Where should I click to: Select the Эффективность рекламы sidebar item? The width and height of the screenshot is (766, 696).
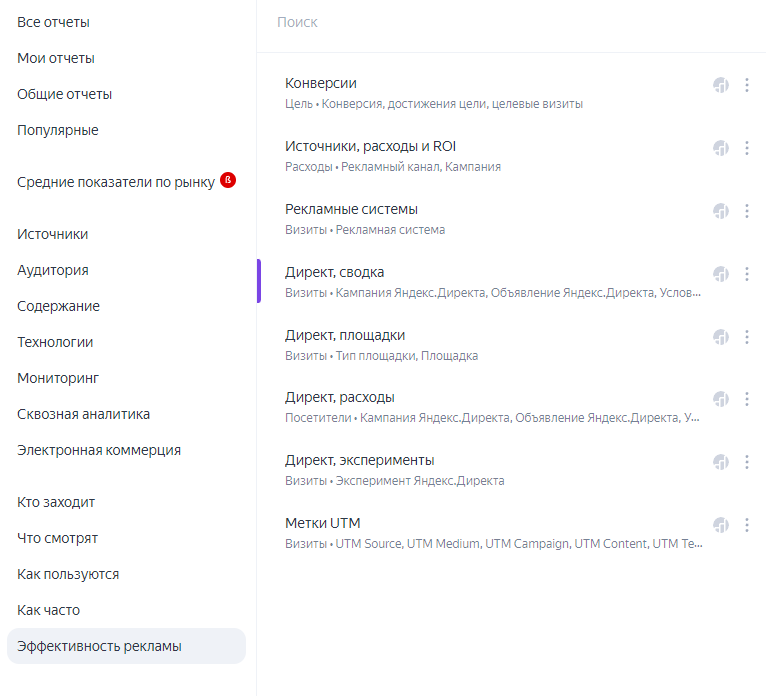(99, 646)
